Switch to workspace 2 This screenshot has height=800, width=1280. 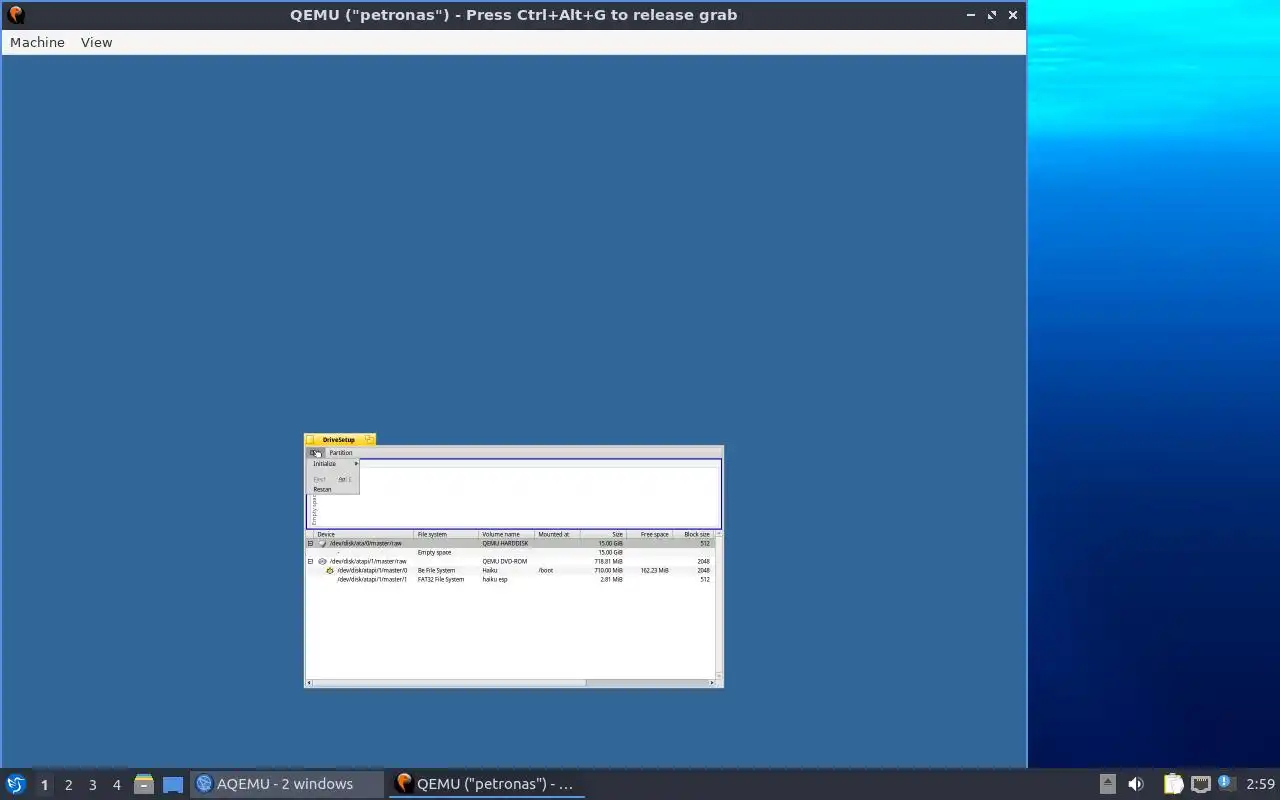pos(68,785)
